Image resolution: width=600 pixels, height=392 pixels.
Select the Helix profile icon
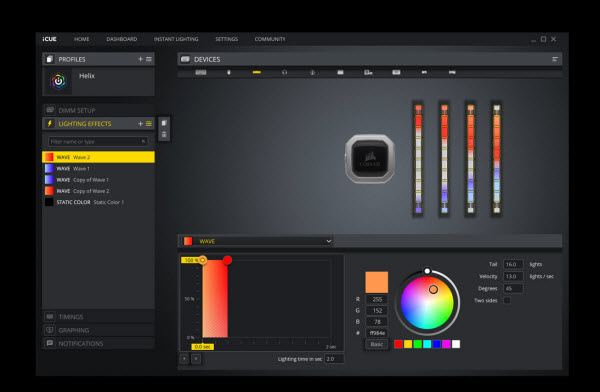[x=59, y=81]
